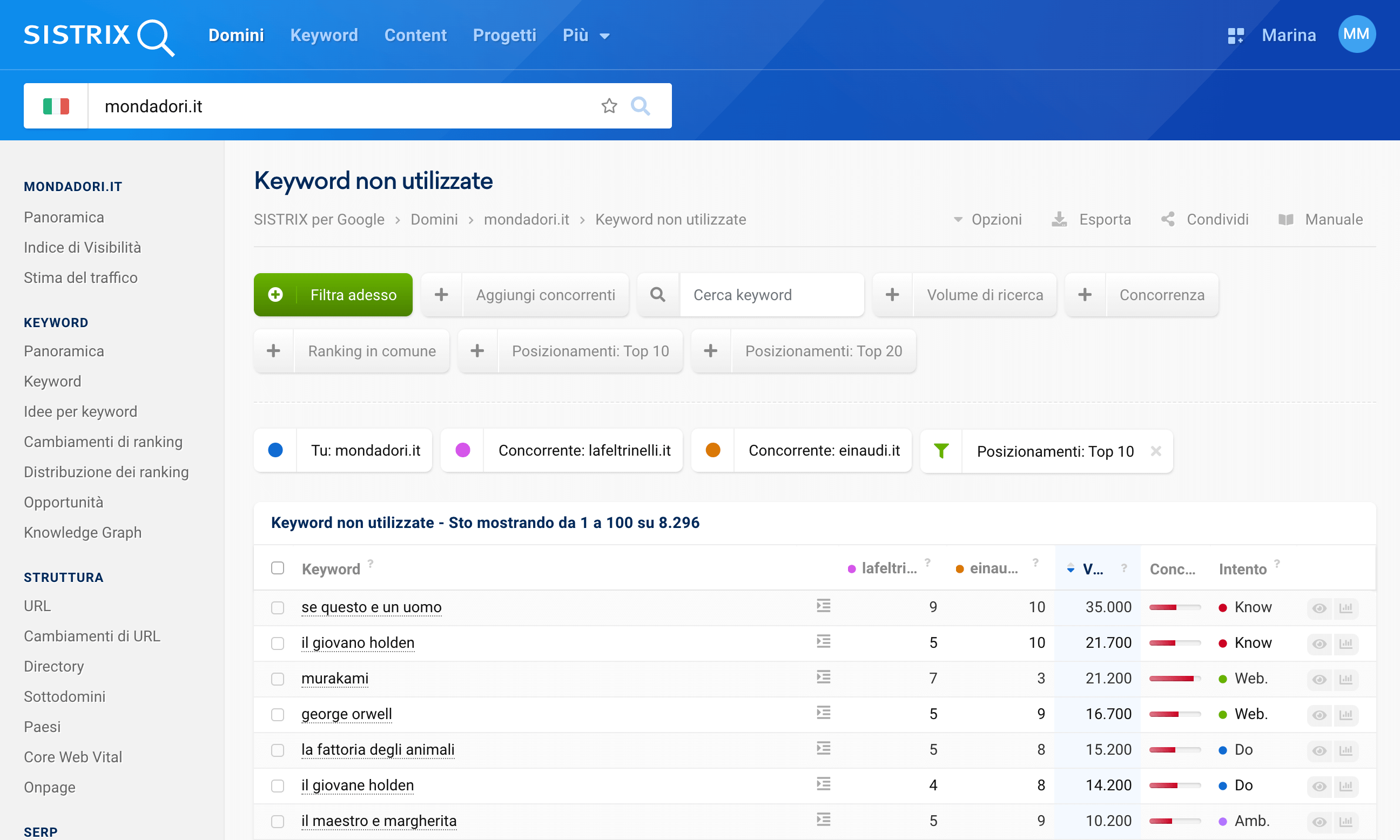Open the Domini top menu
The image size is (1400, 840).
tap(236, 36)
